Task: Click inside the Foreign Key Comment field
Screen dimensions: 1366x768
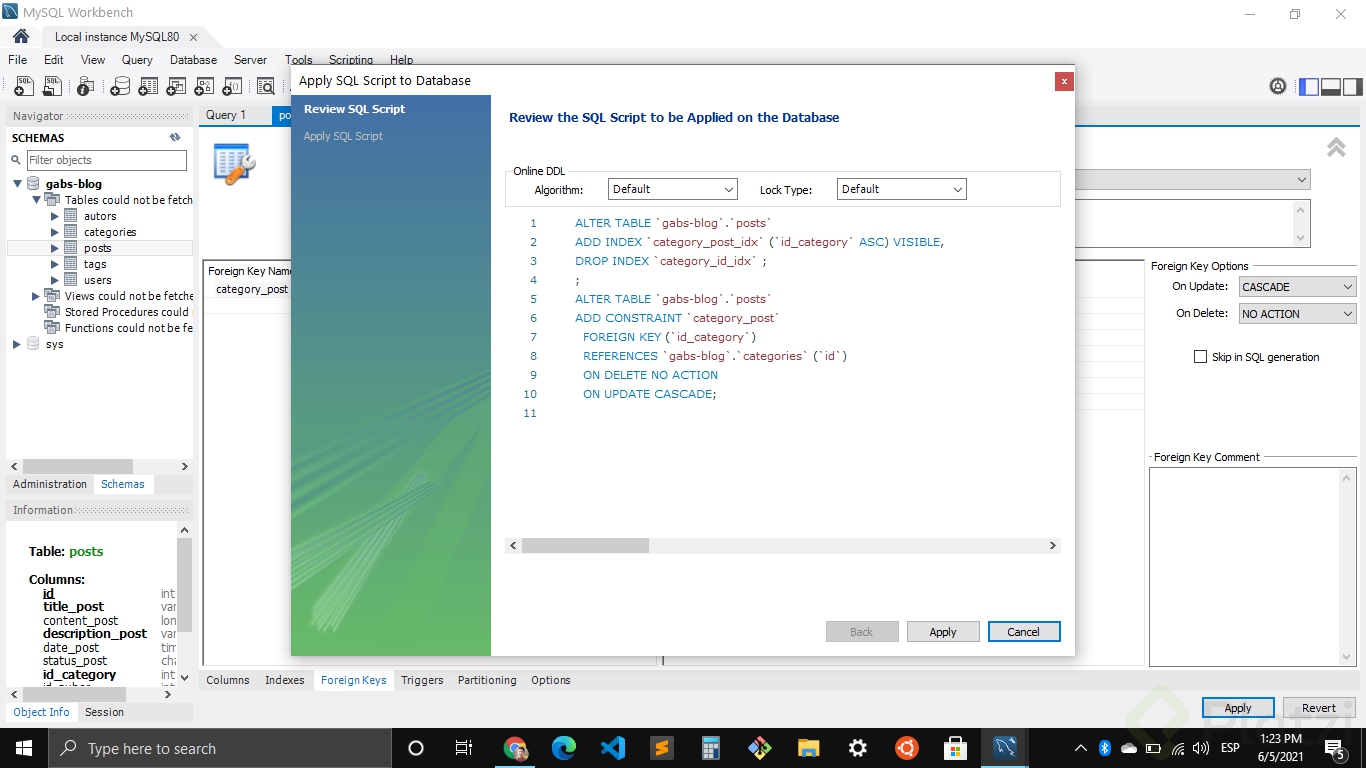Action: click(x=1250, y=560)
